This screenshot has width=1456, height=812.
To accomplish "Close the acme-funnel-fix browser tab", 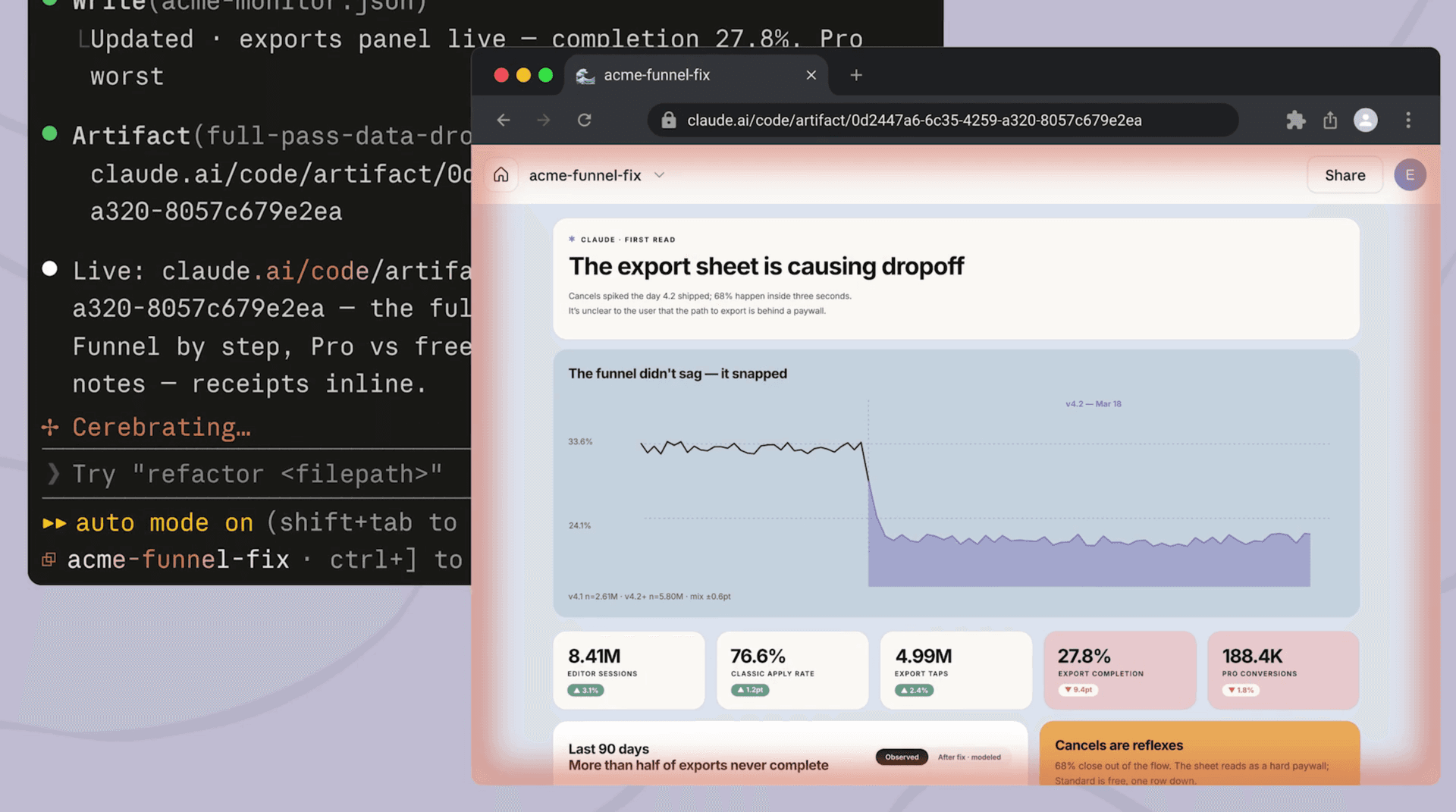I will point(811,75).
